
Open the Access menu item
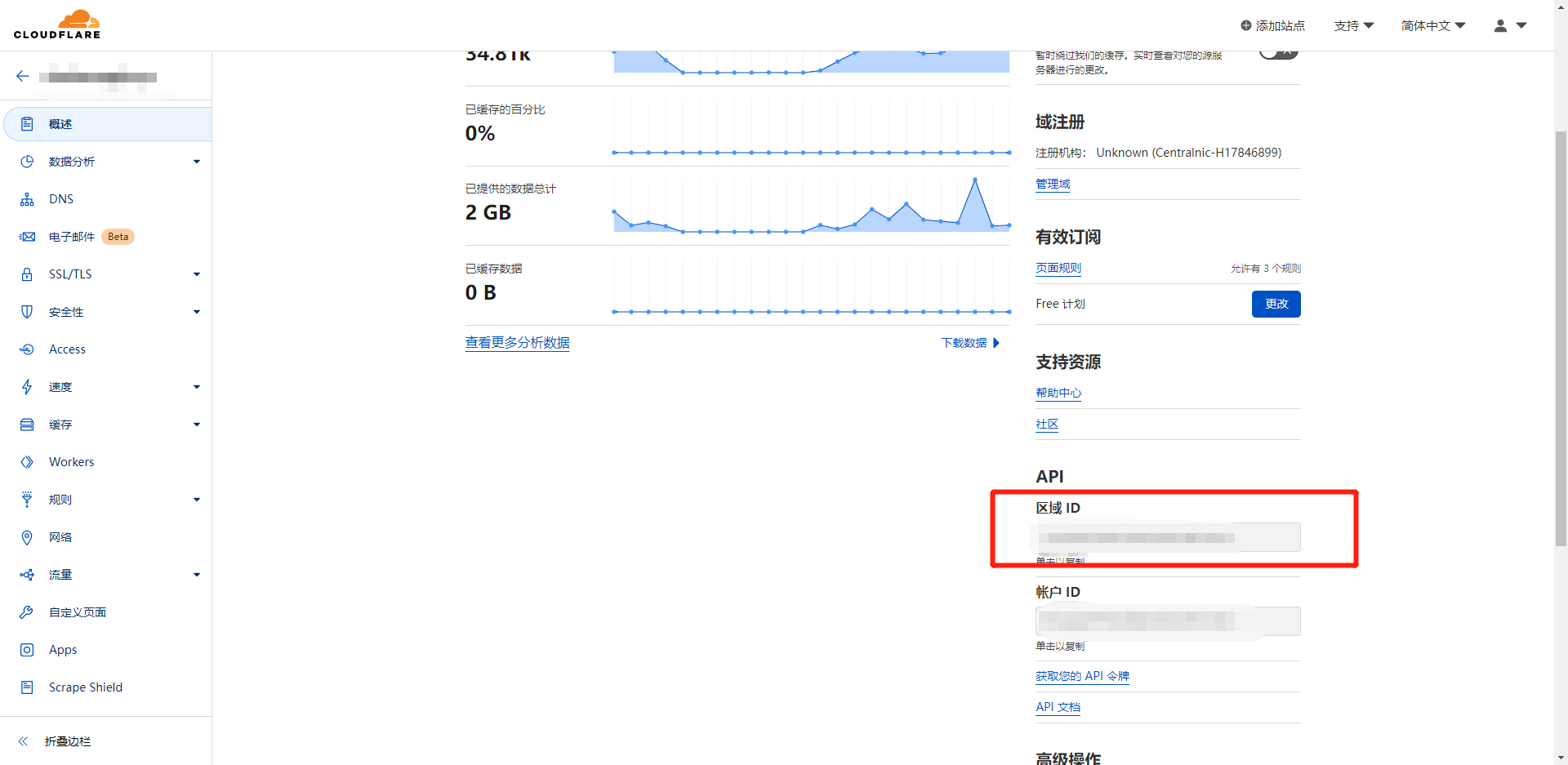click(x=67, y=349)
